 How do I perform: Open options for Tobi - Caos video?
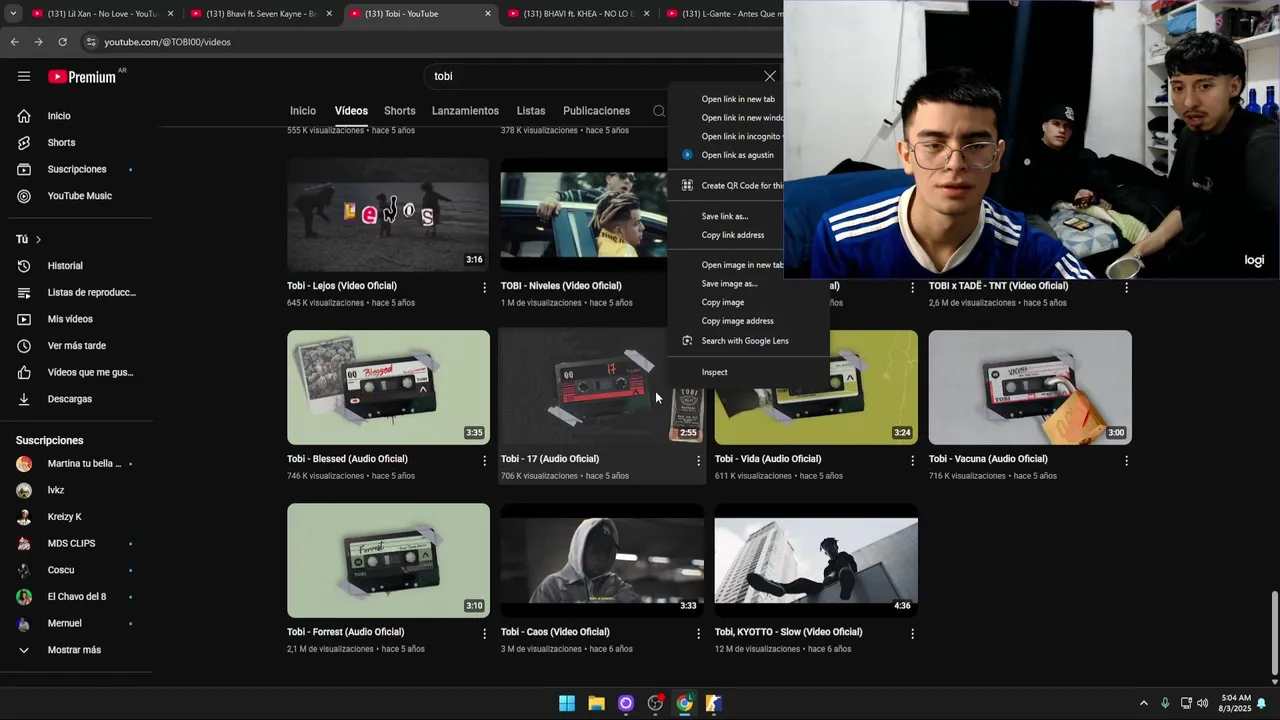pyautogui.click(x=698, y=634)
